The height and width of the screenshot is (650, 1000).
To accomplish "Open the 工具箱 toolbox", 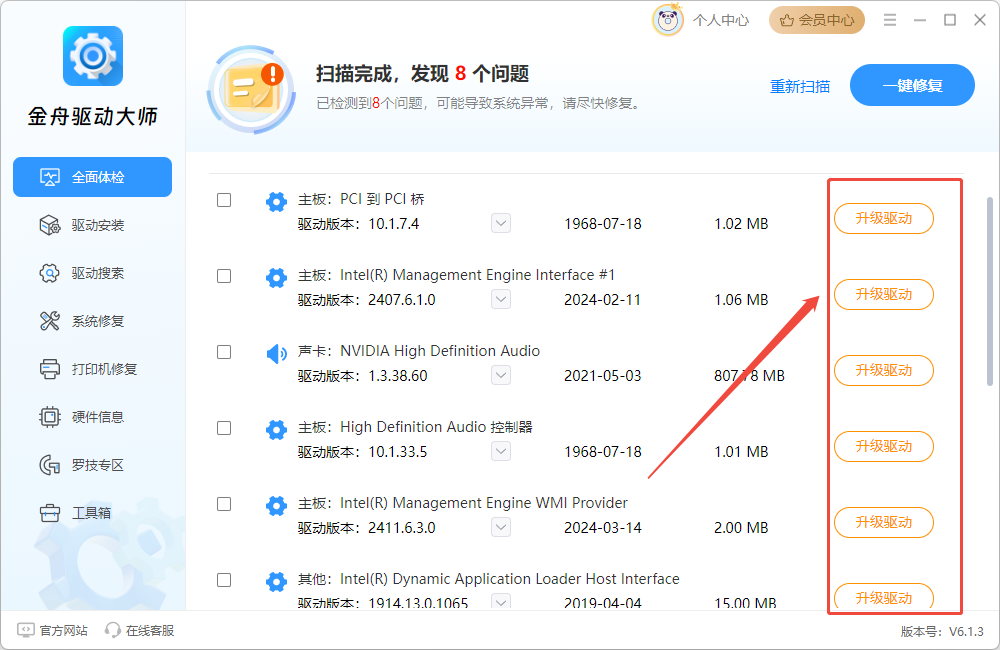I will (75, 512).
